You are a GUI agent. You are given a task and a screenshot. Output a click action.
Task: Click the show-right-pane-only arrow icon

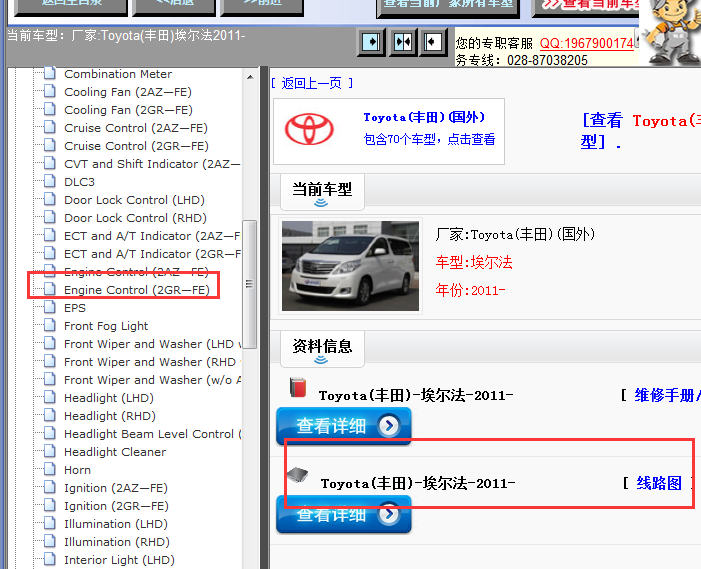click(432, 42)
